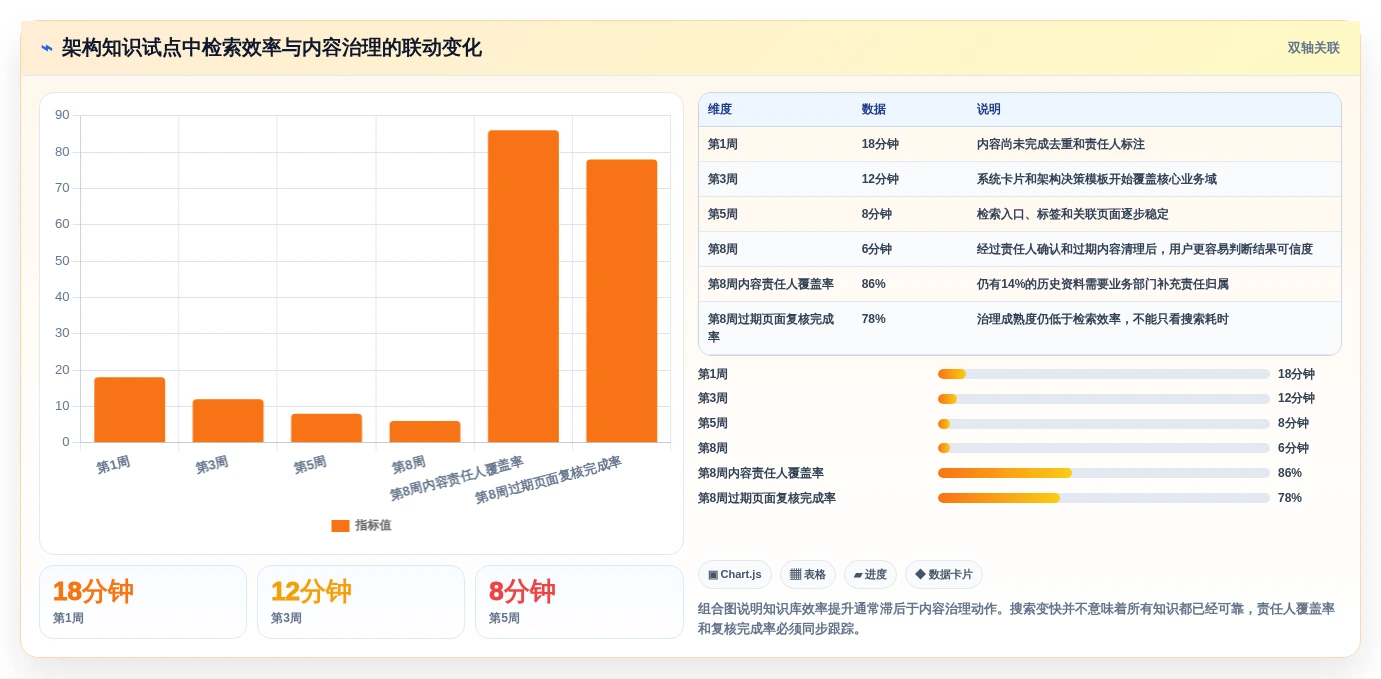
Task: Click the 86% 责任人覆盖率 progress bar
Action: coord(1104,473)
